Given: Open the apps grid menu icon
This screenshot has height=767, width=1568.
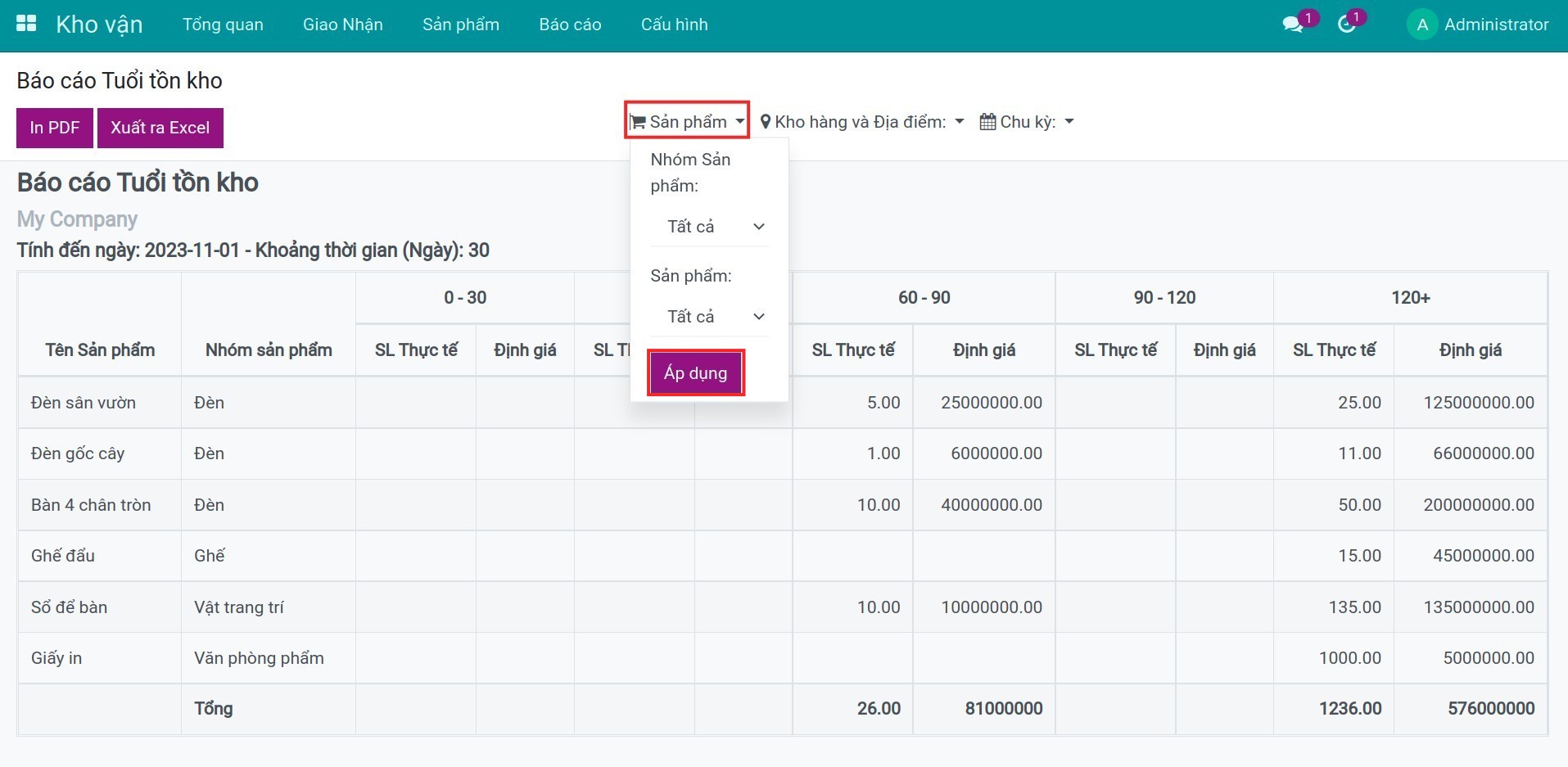Looking at the screenshot, I should 26,24.
